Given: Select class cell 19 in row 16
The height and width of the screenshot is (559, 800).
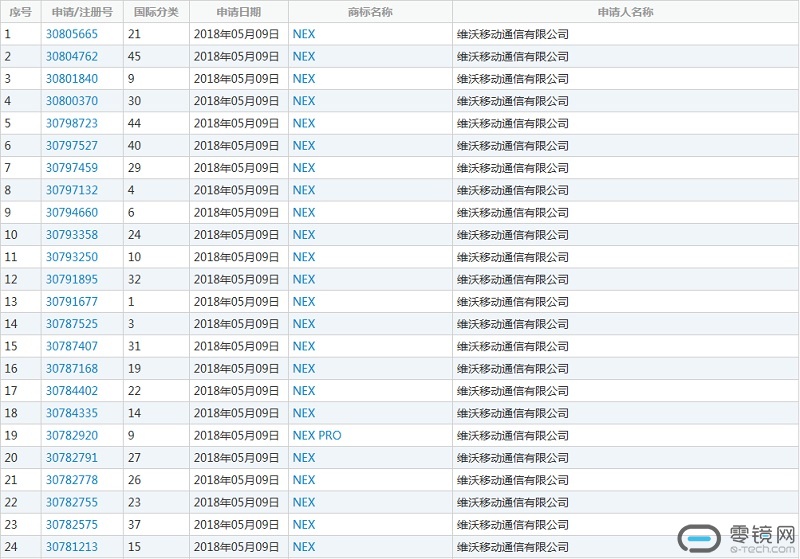Looking at the screenshot, I should [156, 369].
